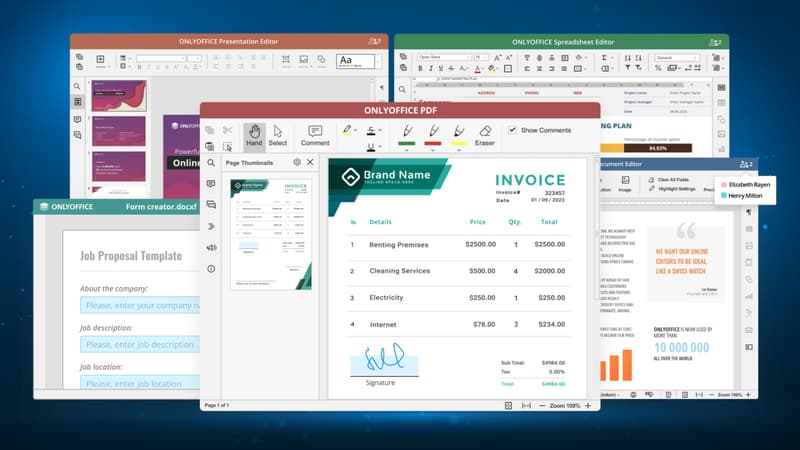Click job location field in Form creator
The width and height of the screenshot is (800, 450).
click(140, 383)
